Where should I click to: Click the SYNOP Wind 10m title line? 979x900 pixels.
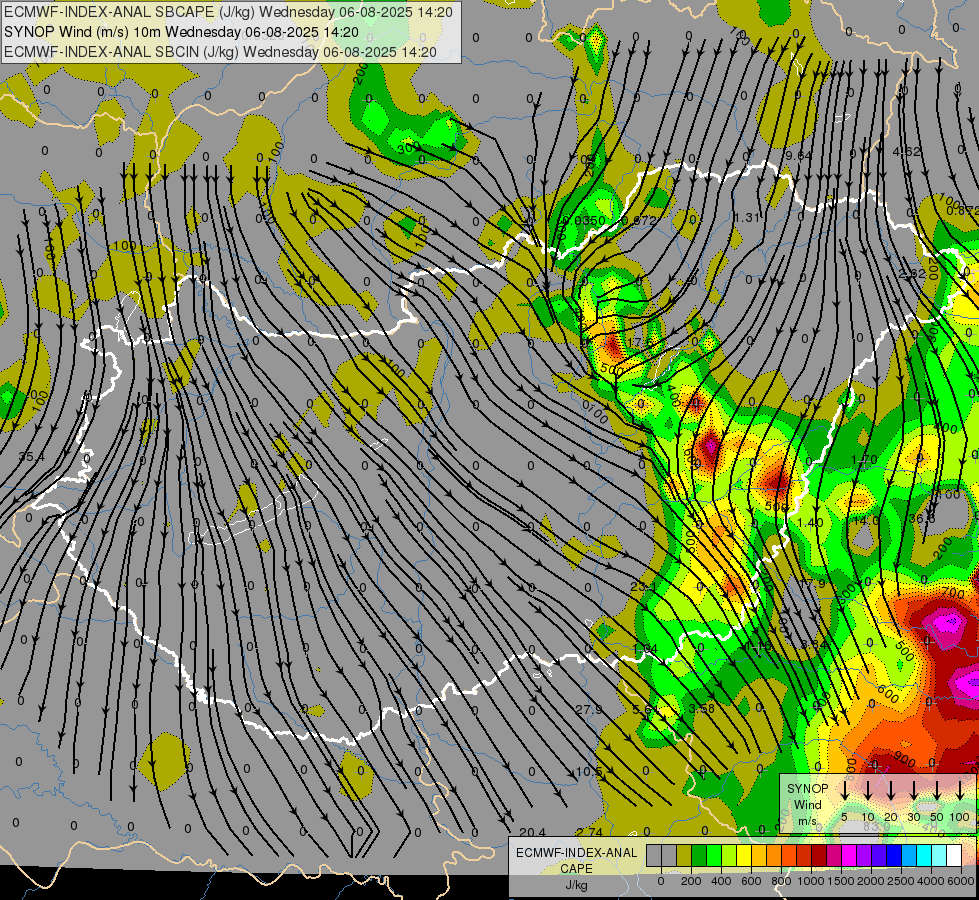tap(181, 32)
